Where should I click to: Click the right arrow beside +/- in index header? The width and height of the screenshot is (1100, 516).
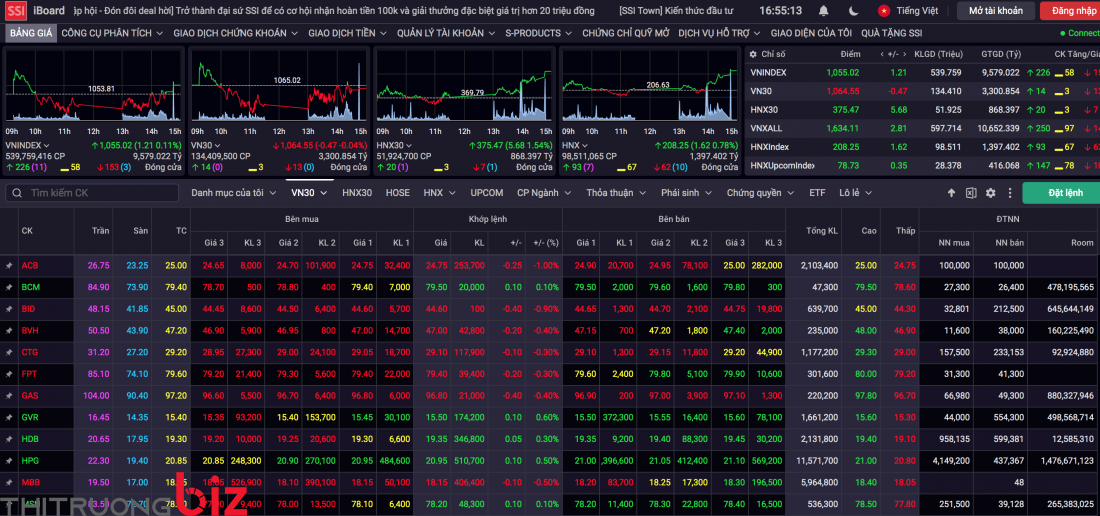[906, 54]
